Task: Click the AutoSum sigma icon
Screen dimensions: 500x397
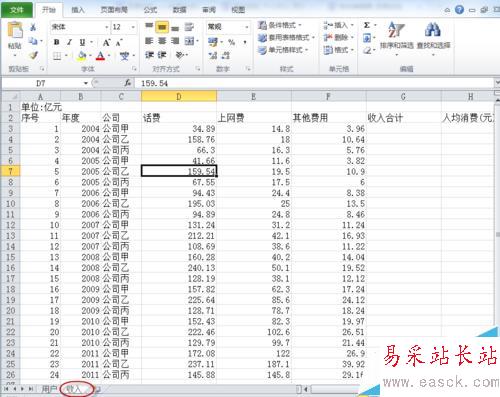Action: 367,25
